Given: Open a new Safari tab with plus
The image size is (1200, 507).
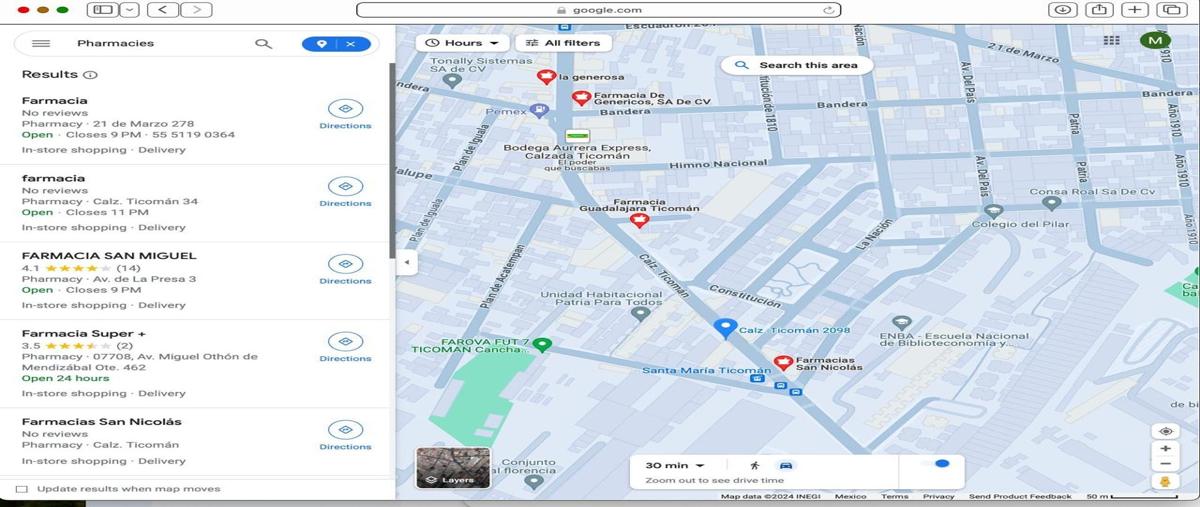Looking at the screenshot, I should tap(1135, 10).
